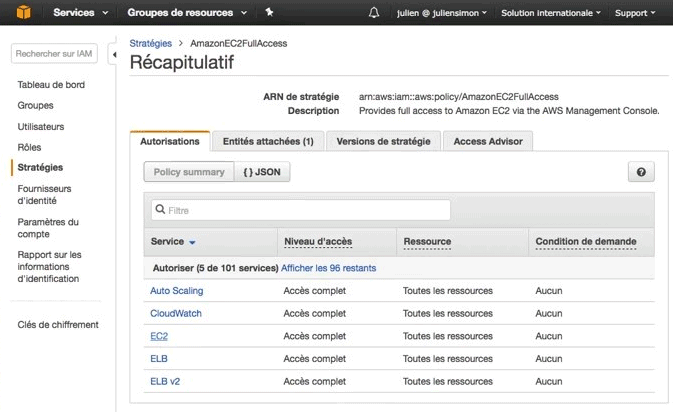The width and height of the screenshot is (673, 412).
Task: Click the Récapitulatif page heading
Action: [x=182, y=62]
